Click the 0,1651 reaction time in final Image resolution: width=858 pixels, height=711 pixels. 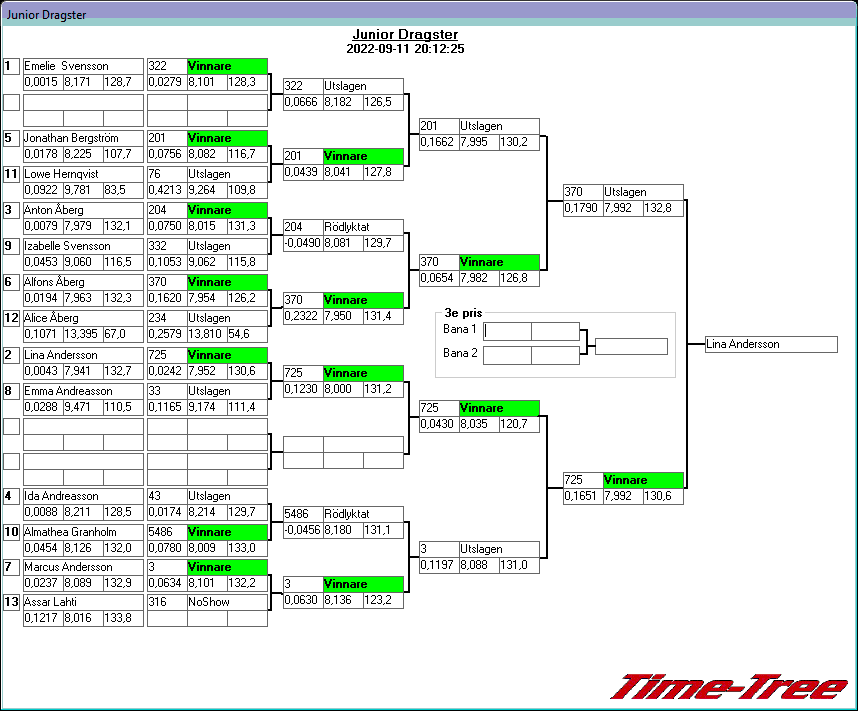pos(583,496)
